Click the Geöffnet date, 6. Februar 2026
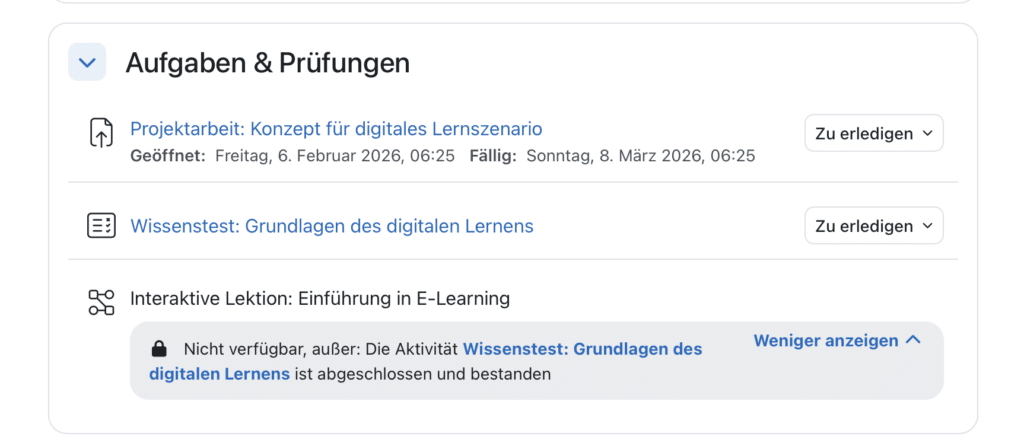Image resolution: width=1024 pixels, height=446 pixels. coord(333,156)
